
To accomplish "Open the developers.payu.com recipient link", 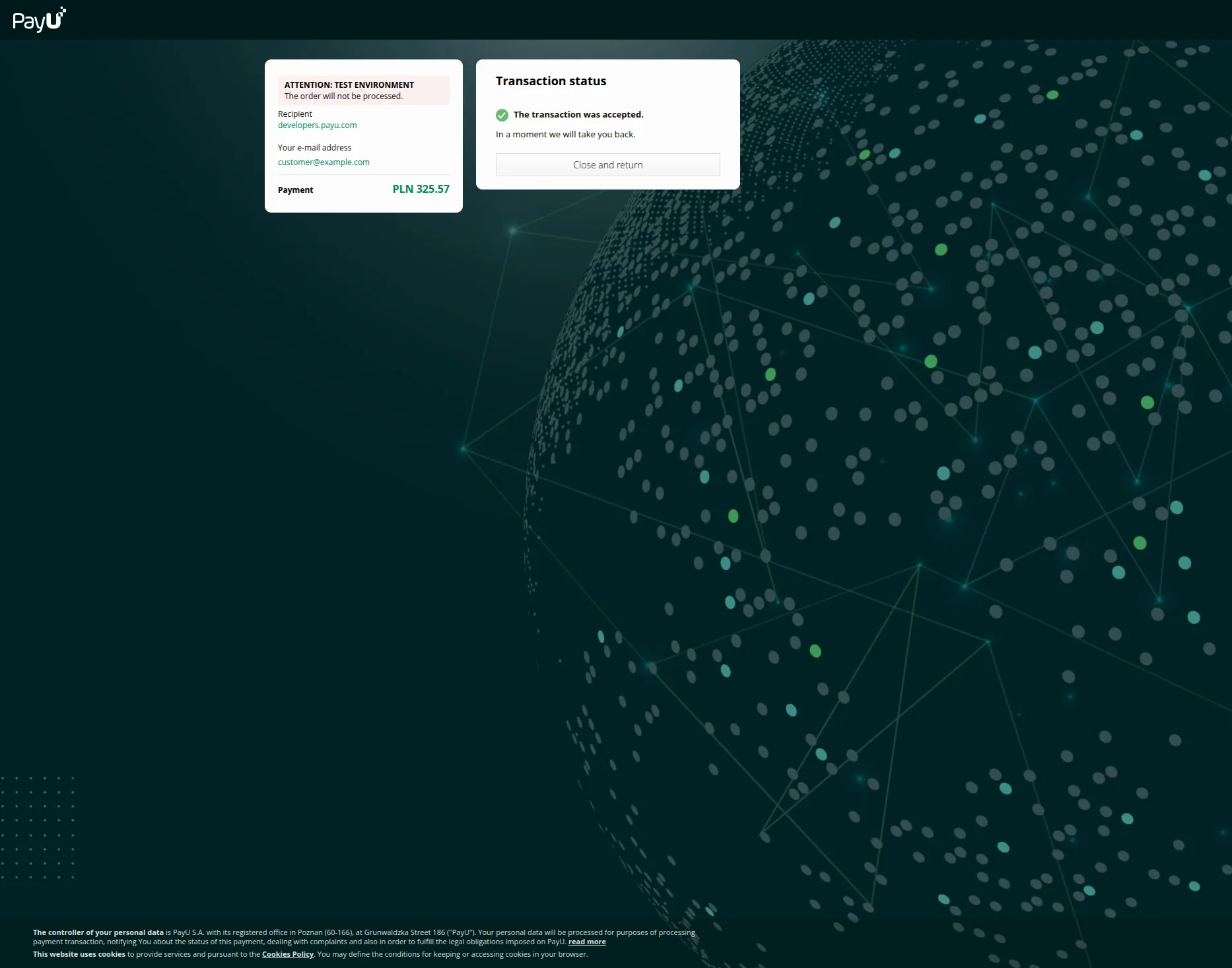I will click(317, 125).
